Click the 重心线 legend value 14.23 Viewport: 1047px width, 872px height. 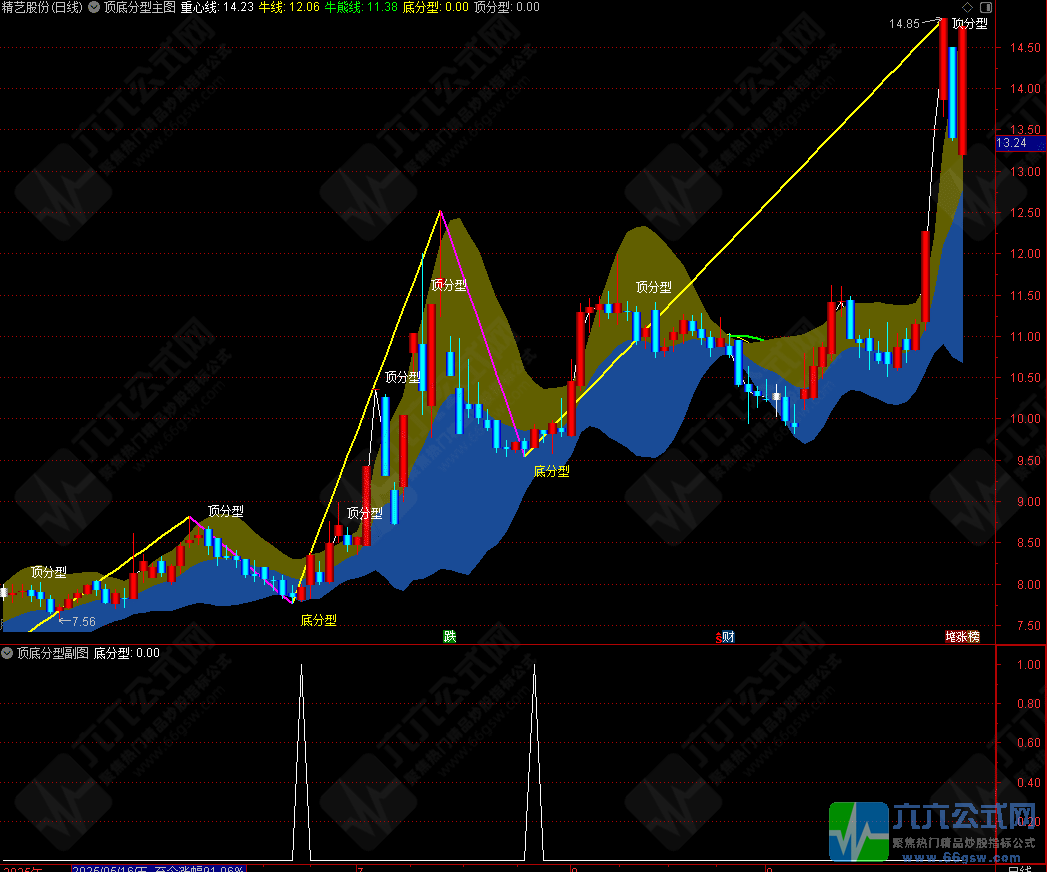coord(237,7)
